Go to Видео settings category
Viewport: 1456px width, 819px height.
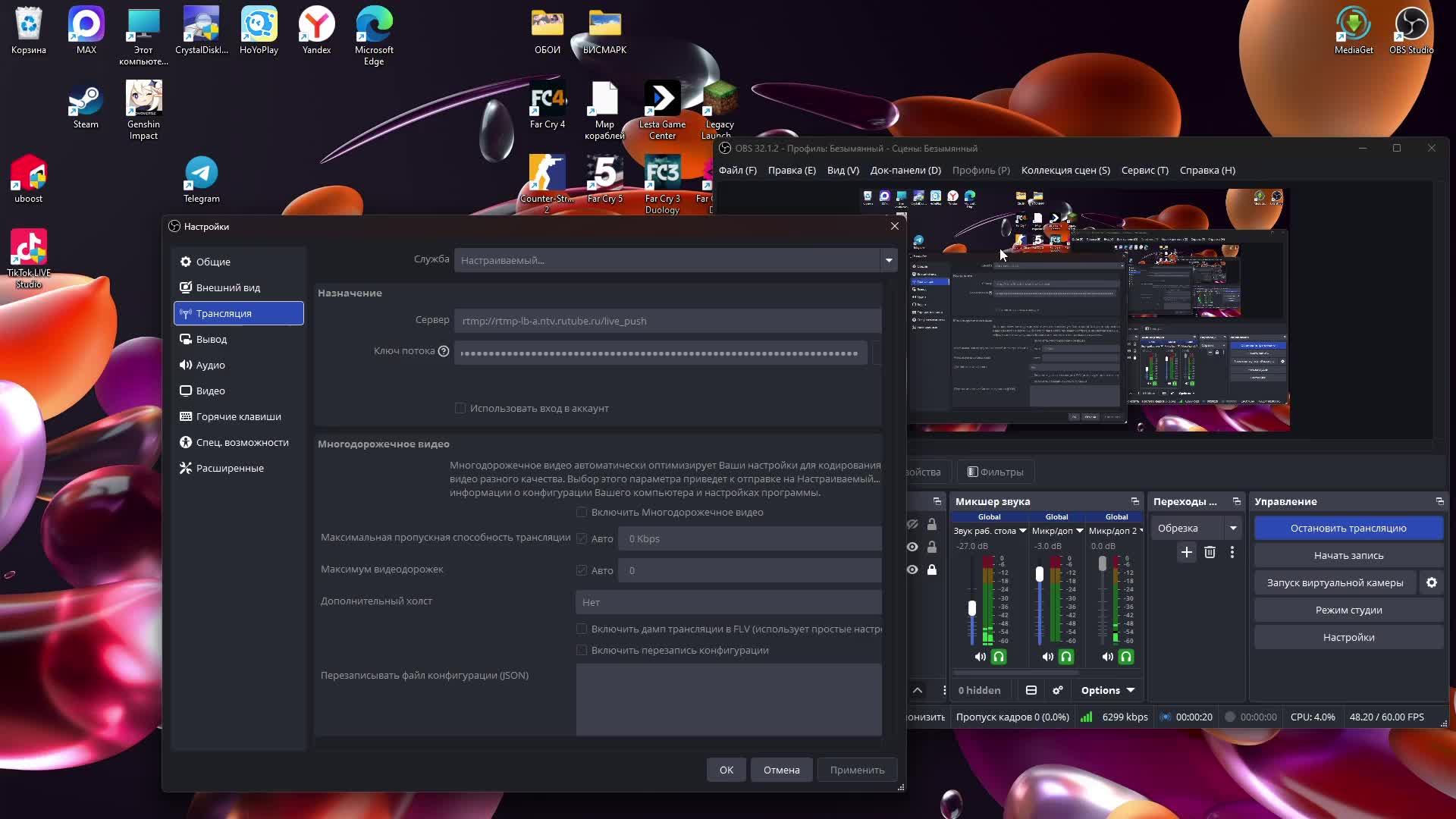(x=239, y=391)
